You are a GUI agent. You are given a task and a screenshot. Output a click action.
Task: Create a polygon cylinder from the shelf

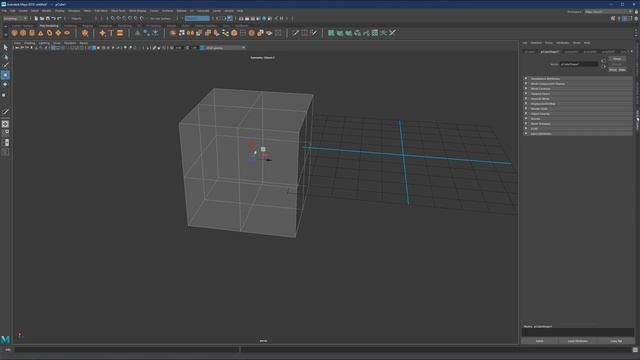point(32,33)
